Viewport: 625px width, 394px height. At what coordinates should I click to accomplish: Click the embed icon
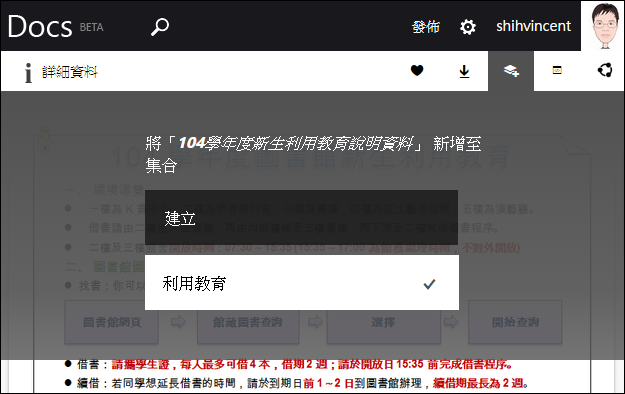(x=557, y=70)
